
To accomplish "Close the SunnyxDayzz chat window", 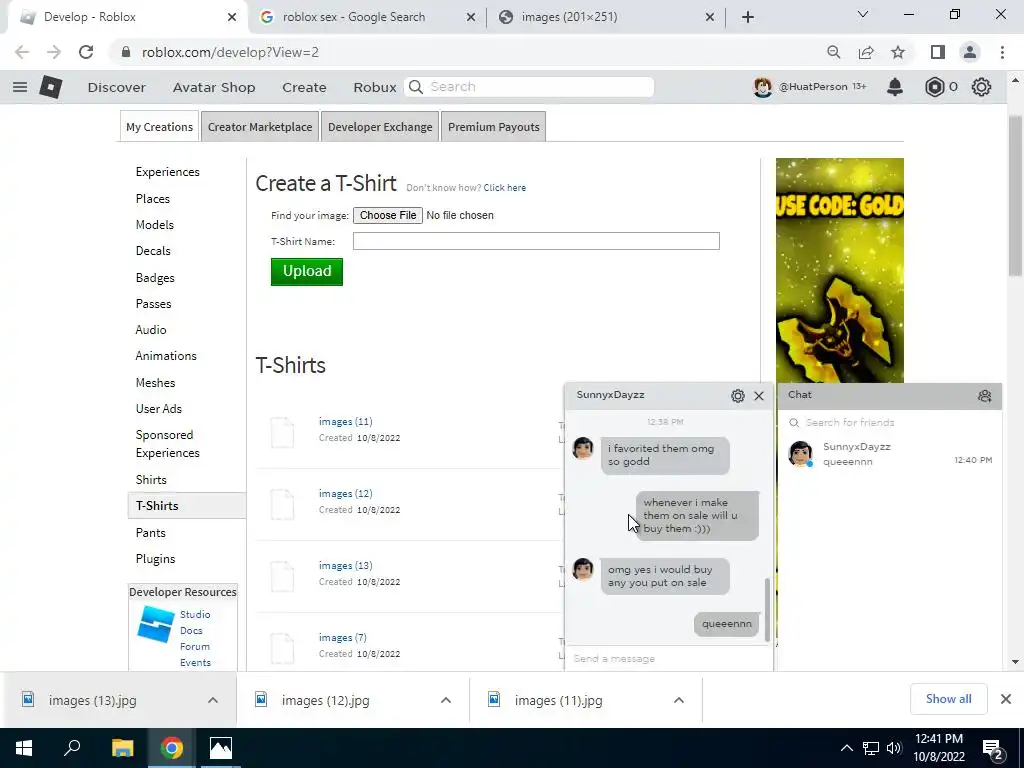I will tap(759, 396).
